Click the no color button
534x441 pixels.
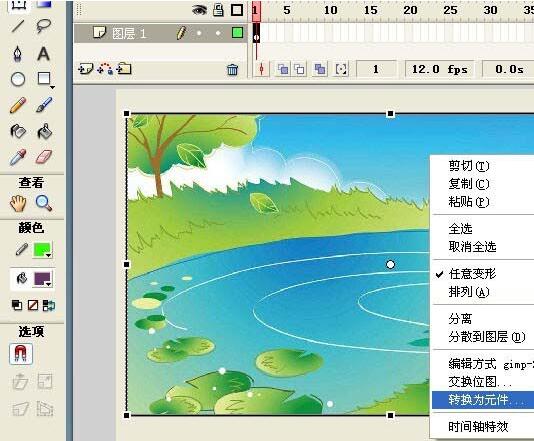(33, 305)
